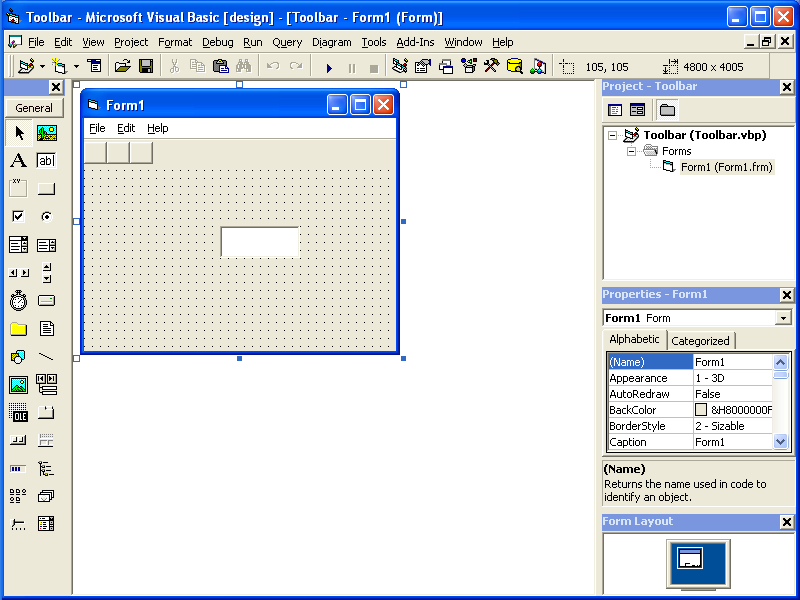Click the Paste toolbar icon
This screenshot has height=600, width=800.
tap(220, 66)
